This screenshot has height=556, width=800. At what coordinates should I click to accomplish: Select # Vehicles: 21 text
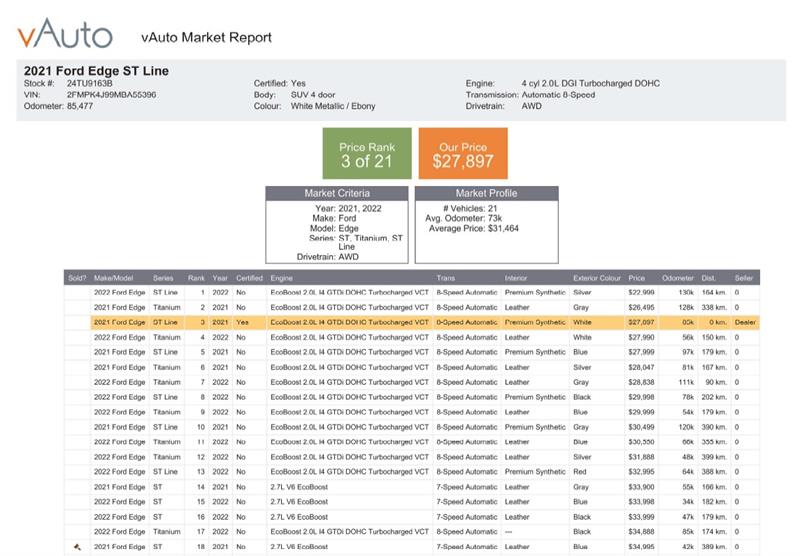pos(470,209)
